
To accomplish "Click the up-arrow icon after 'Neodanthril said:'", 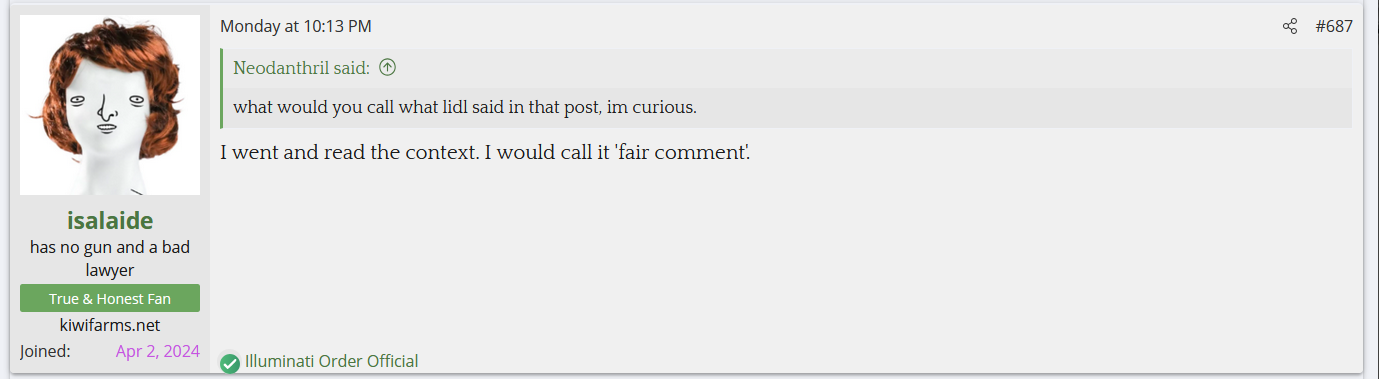I will pyautogui.click(x=388, y=68).
